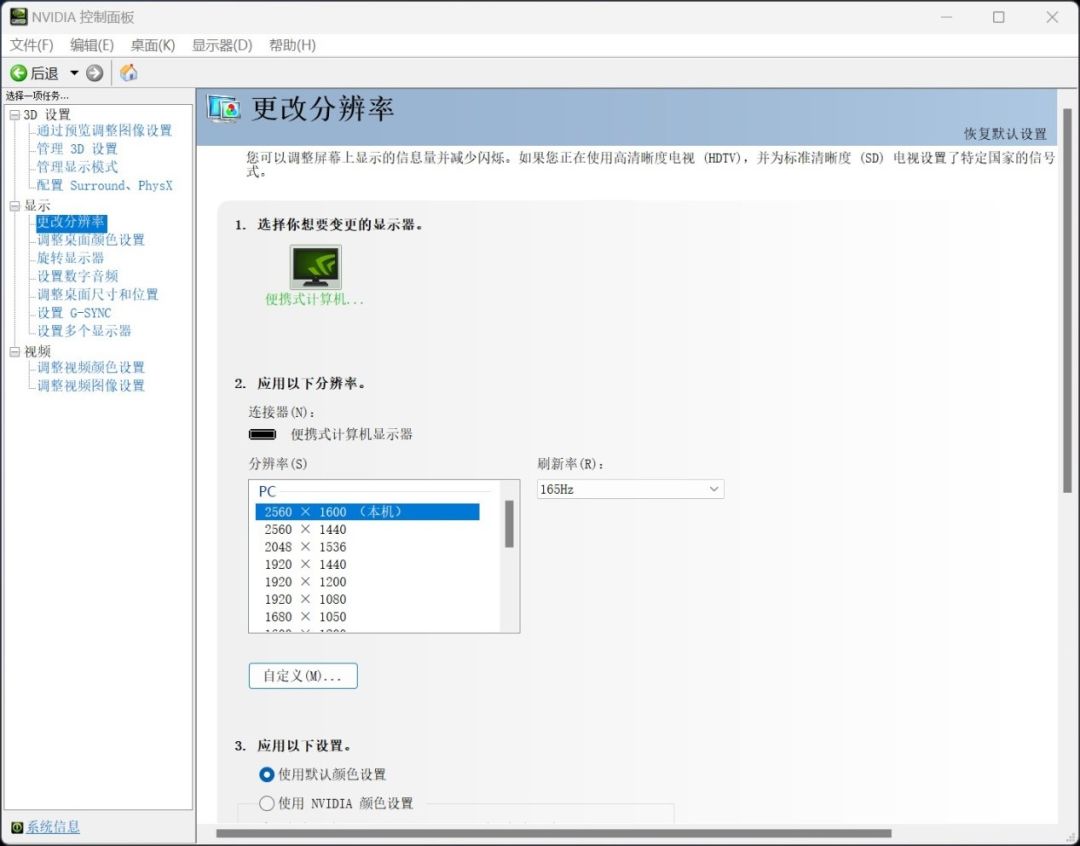Open the 桌面(K) menu
1080x846 pixels.
point(153,45)
